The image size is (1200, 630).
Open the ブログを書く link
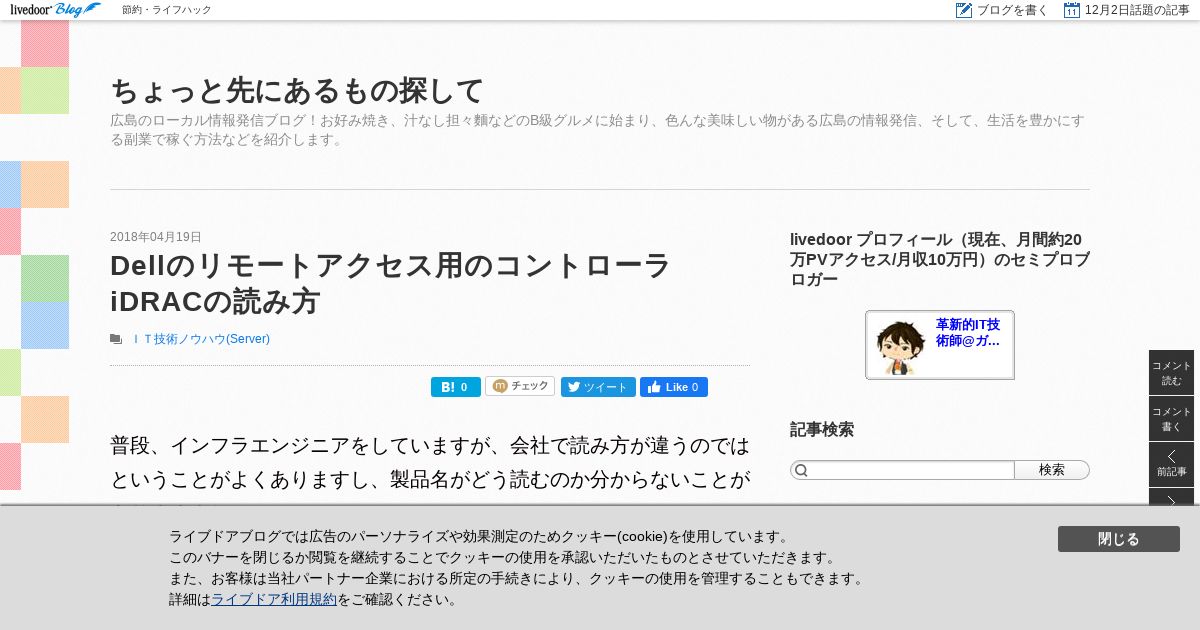(1012, 10)
